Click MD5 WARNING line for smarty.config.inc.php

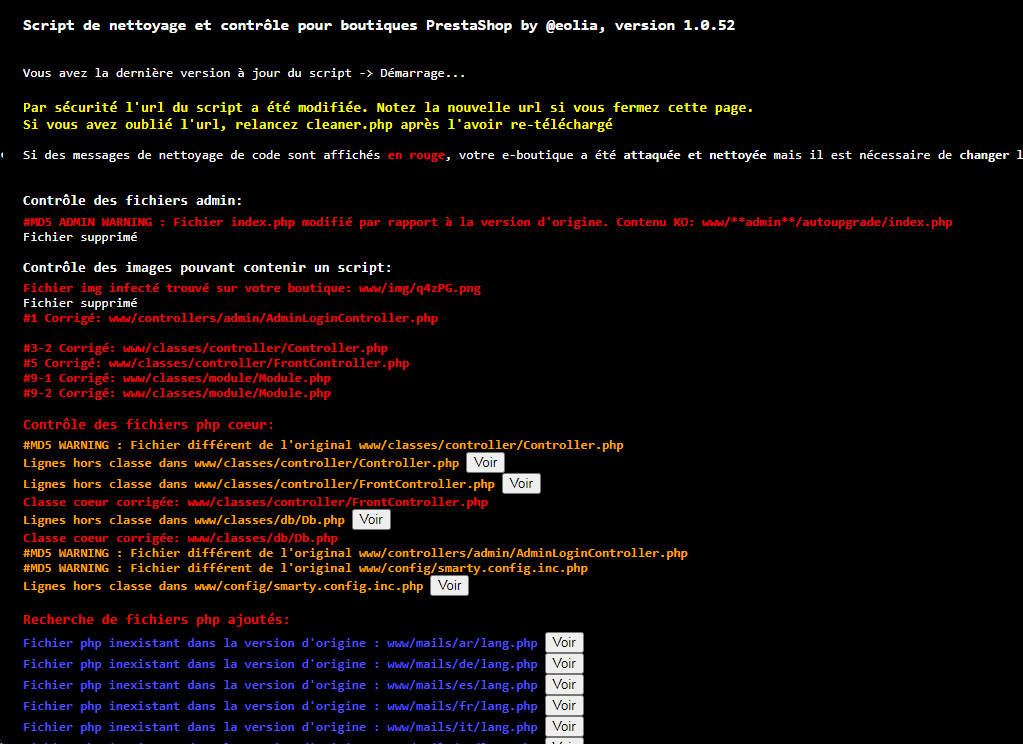click(305, 568)
